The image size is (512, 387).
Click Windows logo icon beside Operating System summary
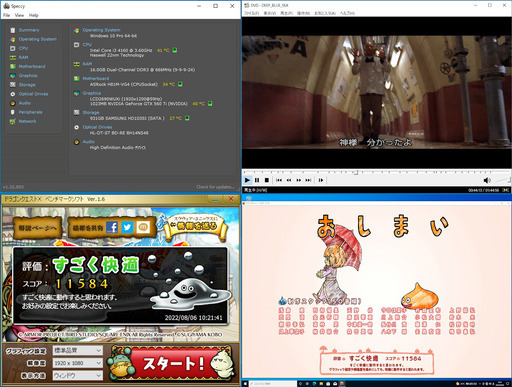coord(76,30)
